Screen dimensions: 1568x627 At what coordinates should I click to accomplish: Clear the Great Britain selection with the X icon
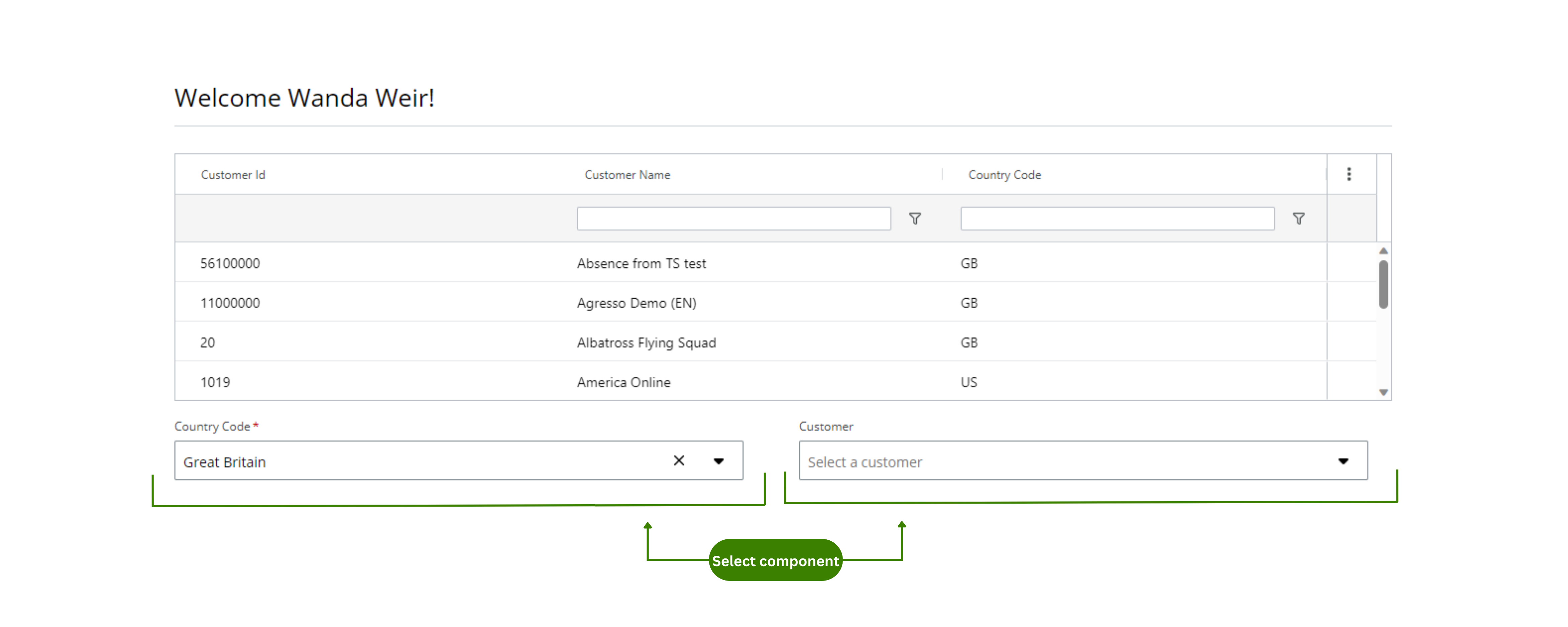[679, 461]
